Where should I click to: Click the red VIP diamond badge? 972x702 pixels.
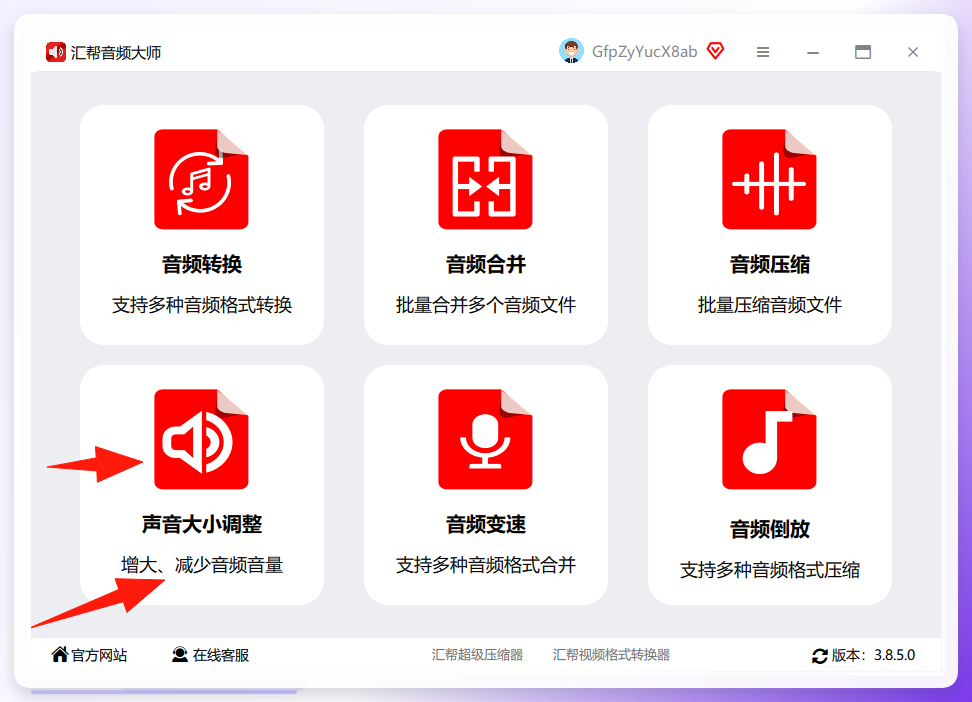pyautogui.click(x=715, y=51)
